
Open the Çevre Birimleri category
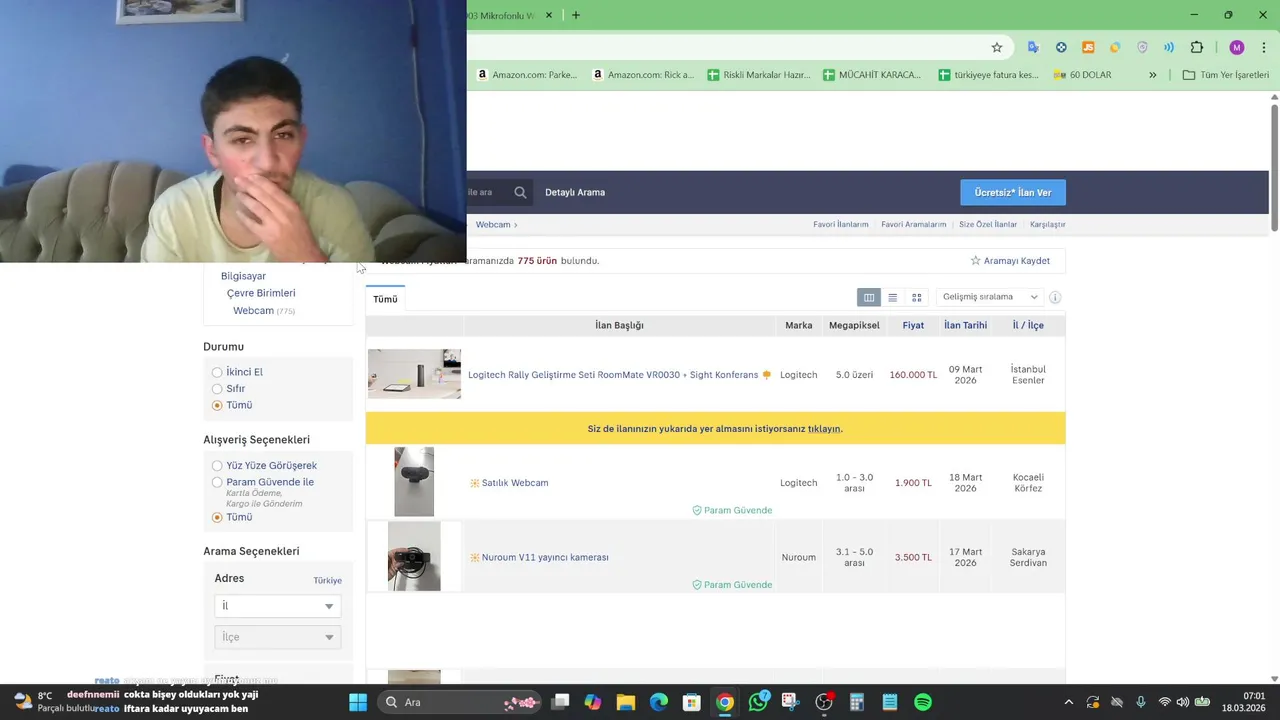(261, 293)
